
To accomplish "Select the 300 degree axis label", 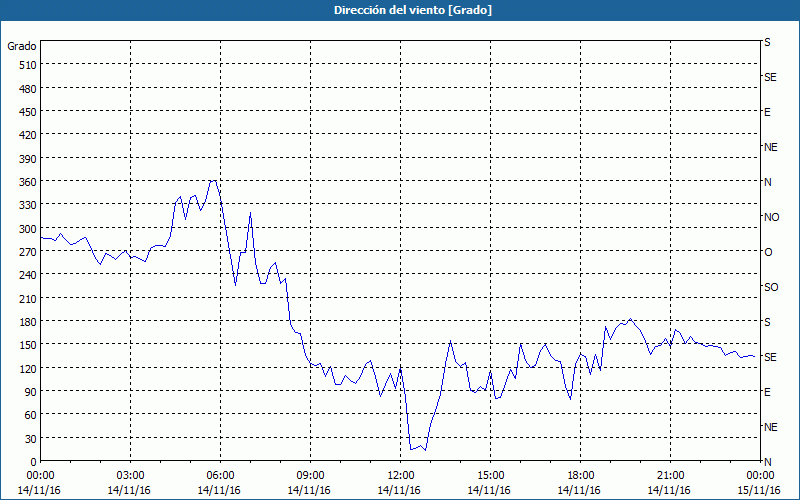I will pyautogui.click(x=27, y=229).
